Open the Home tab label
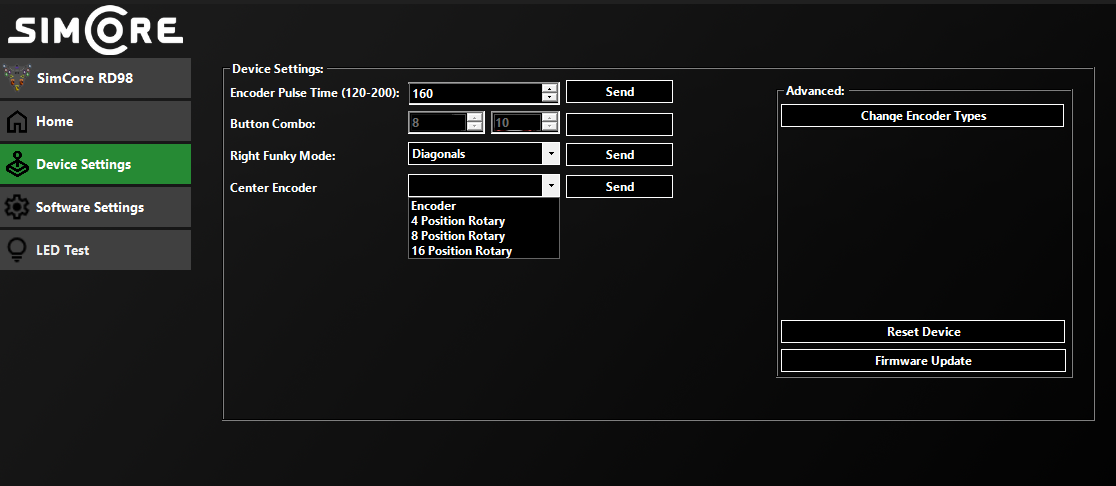 pos(55,122)
